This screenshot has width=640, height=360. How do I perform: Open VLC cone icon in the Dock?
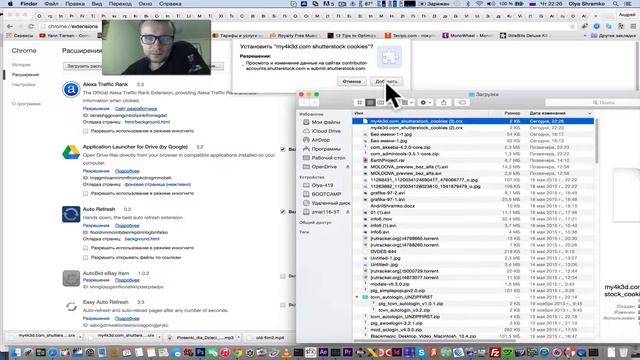coord(287,352)
